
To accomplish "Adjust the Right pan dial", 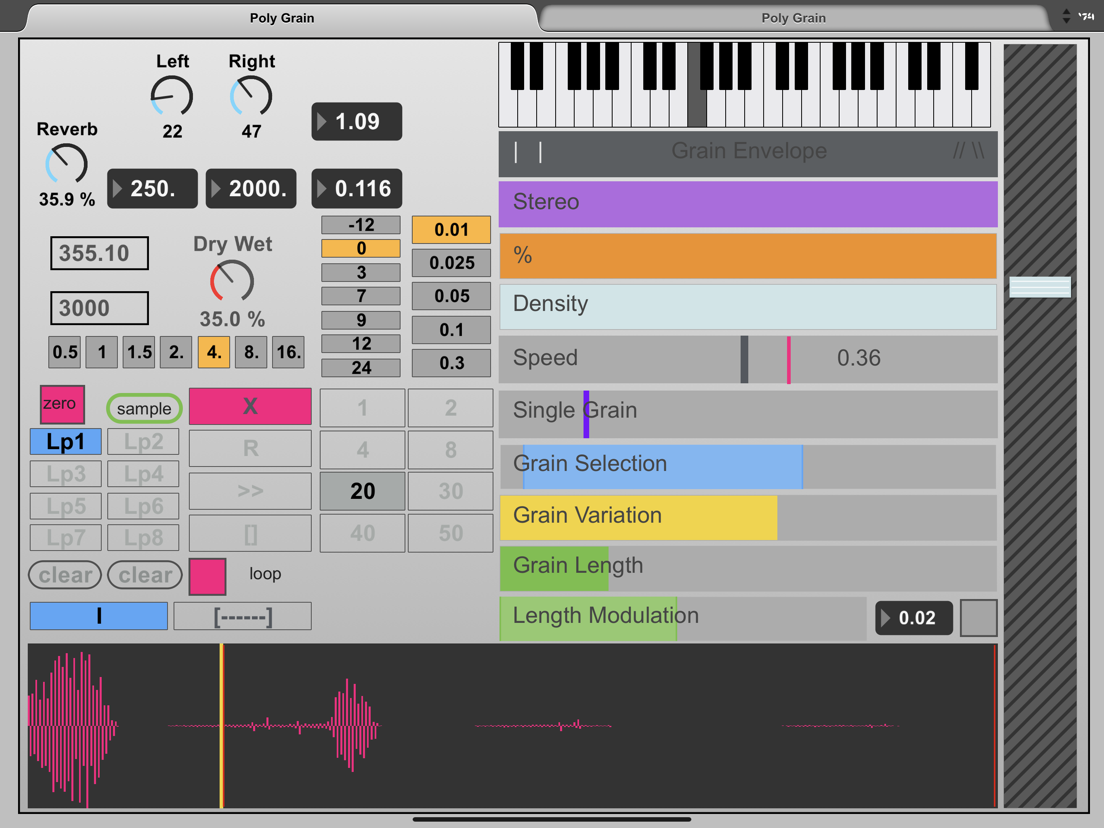I will point(251,96).
